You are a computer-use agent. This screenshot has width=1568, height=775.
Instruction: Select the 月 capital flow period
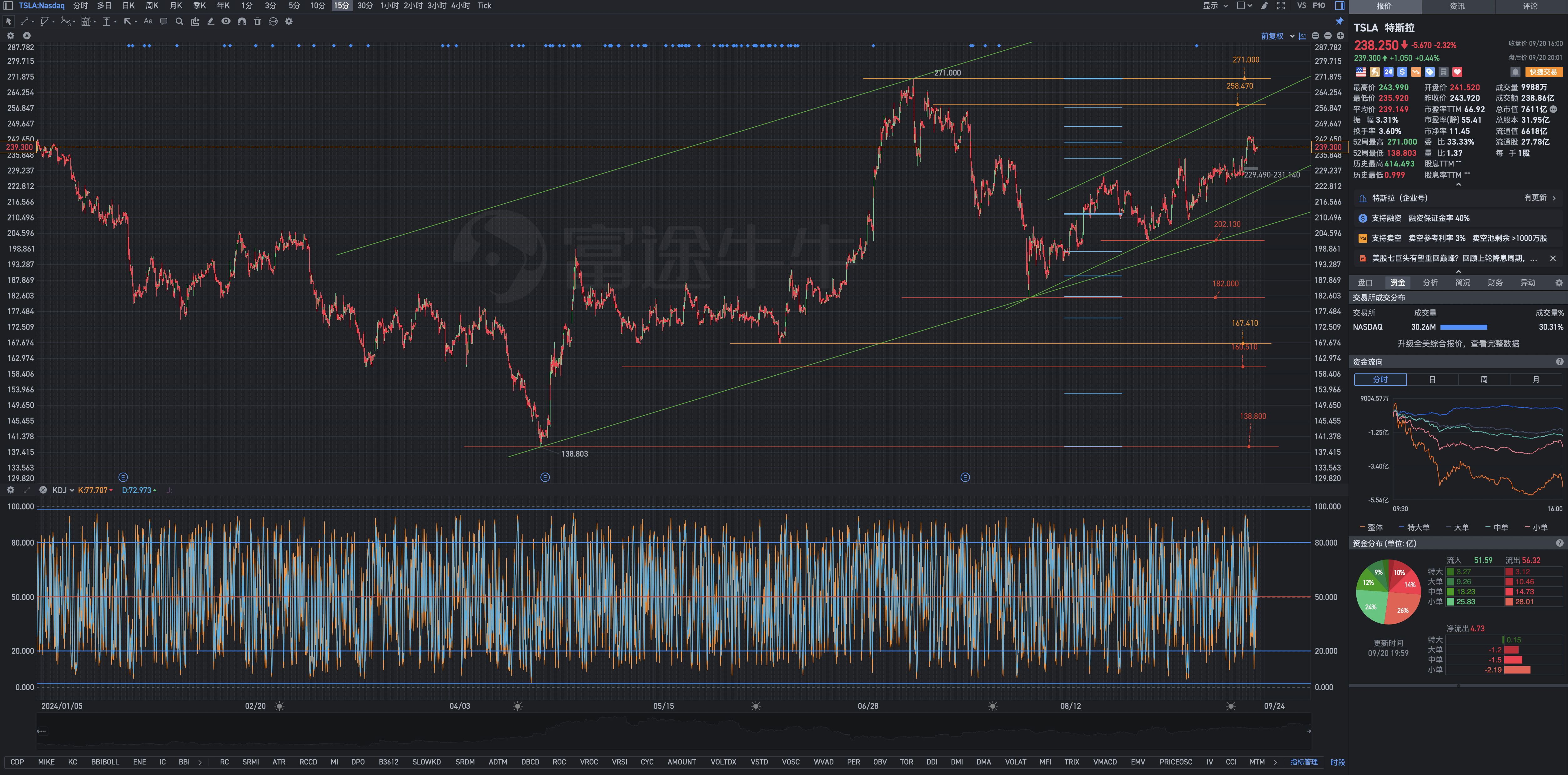click(x=1536, y=379)
